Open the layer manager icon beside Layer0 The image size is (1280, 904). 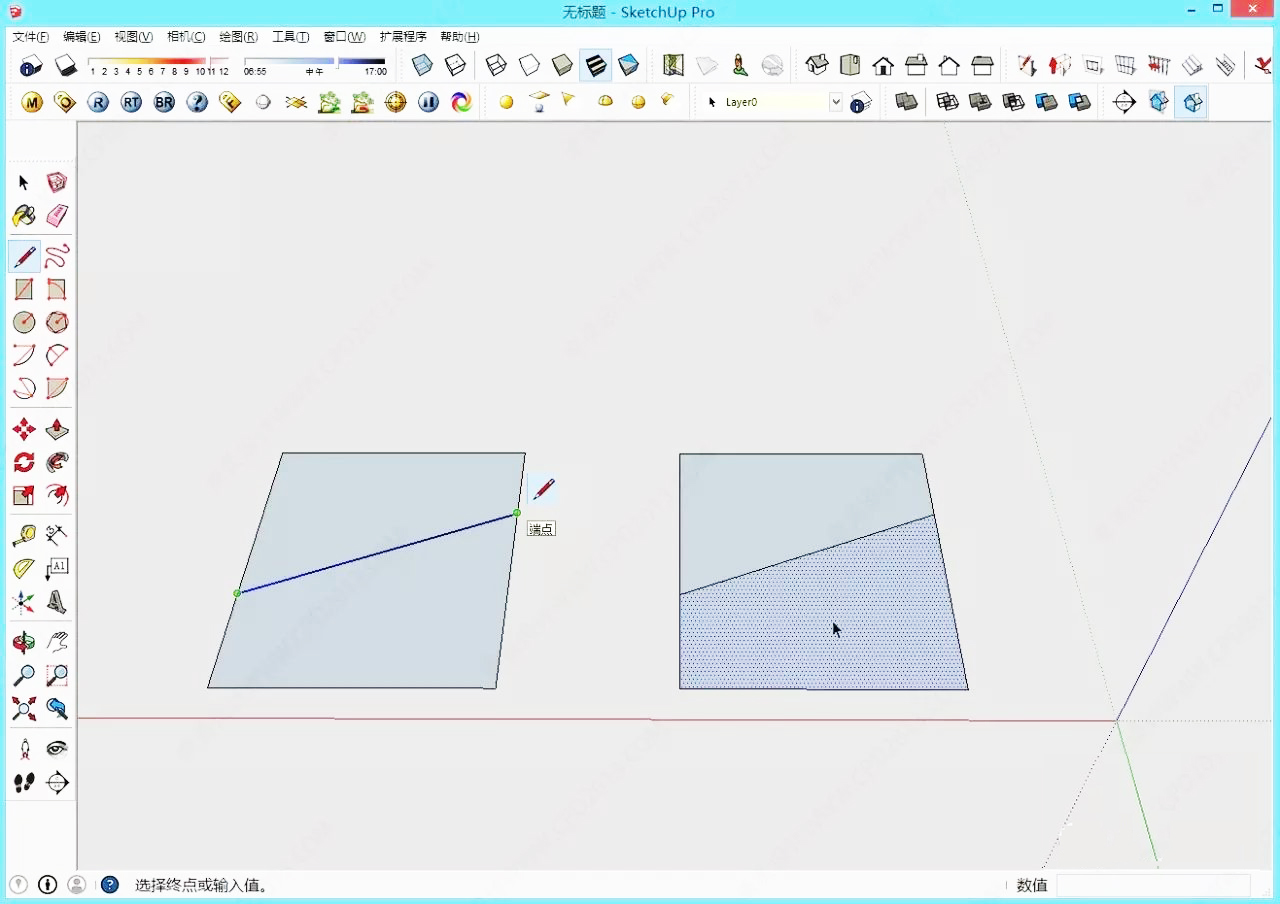[x=861, y=102]
